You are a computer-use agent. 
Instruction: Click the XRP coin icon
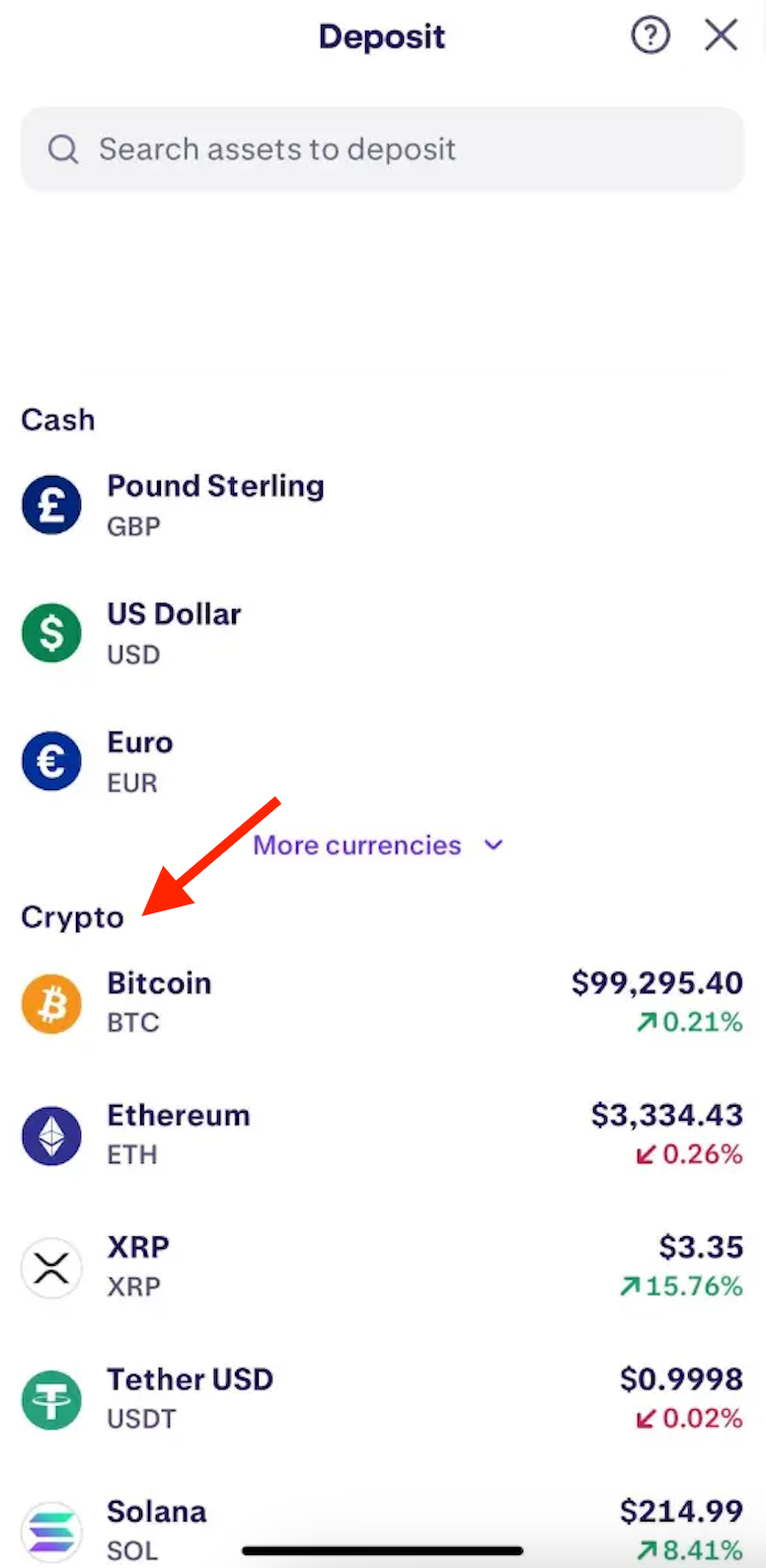[51, 1267]
